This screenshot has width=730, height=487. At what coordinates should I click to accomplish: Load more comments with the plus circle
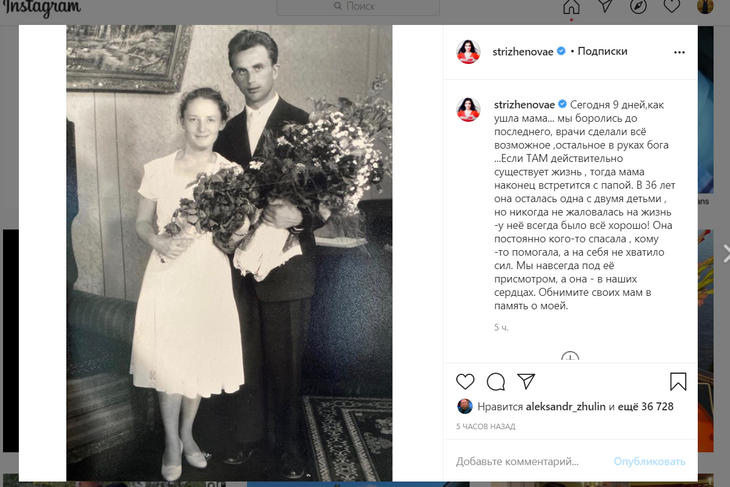[570, 358]
